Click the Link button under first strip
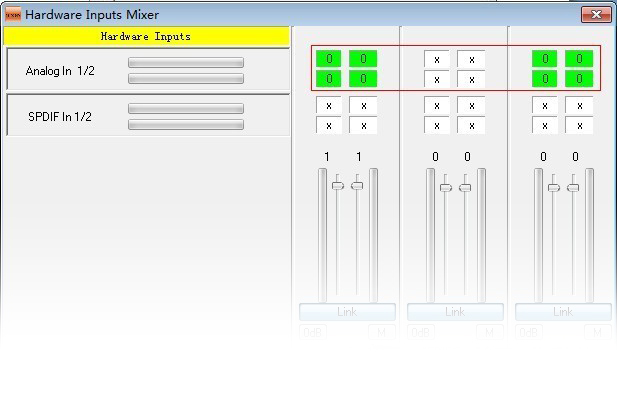Screen dimensions: 617x395 pyautogui.click(x=347, y=312)
